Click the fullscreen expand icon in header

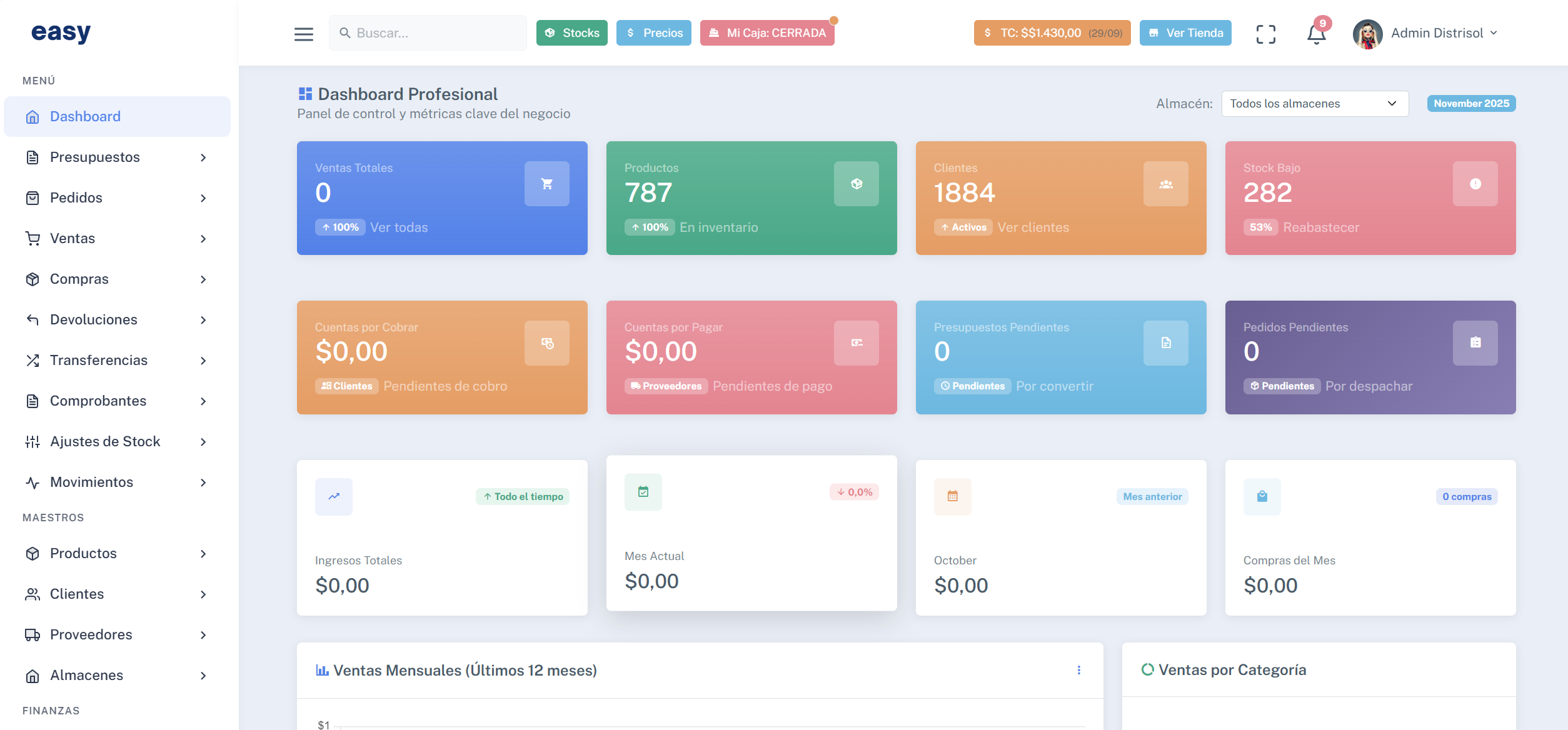tap(1267, 33)
